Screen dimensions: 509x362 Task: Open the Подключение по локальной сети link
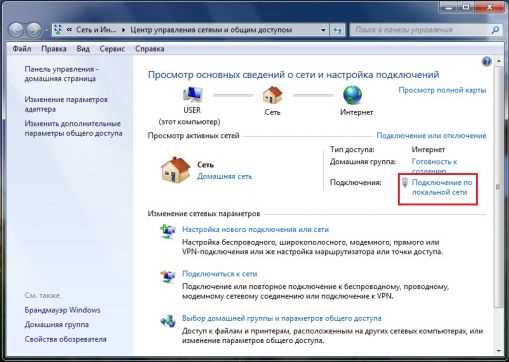(442, 187)
